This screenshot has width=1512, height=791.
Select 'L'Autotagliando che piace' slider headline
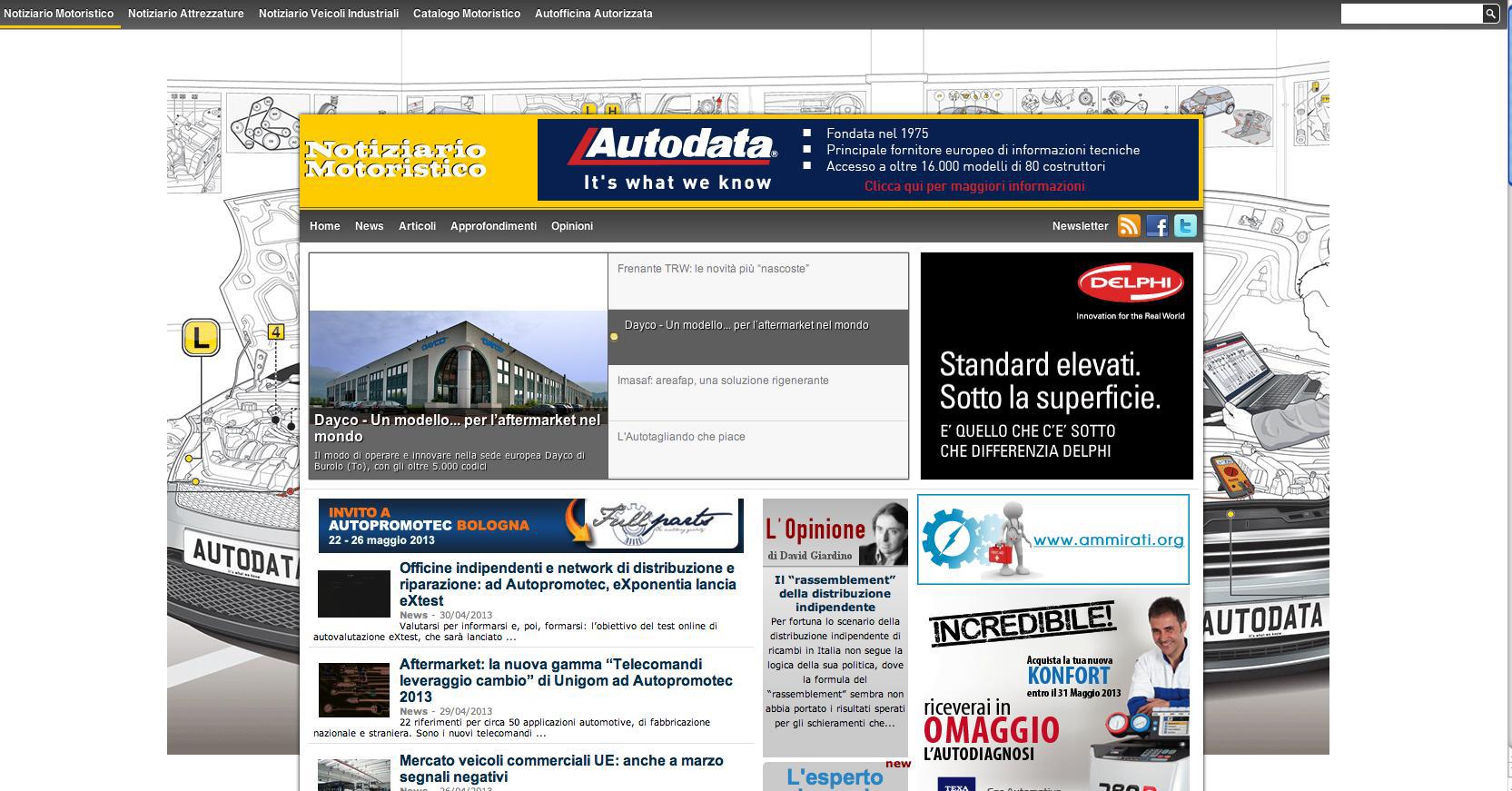[x=758, y=450]
